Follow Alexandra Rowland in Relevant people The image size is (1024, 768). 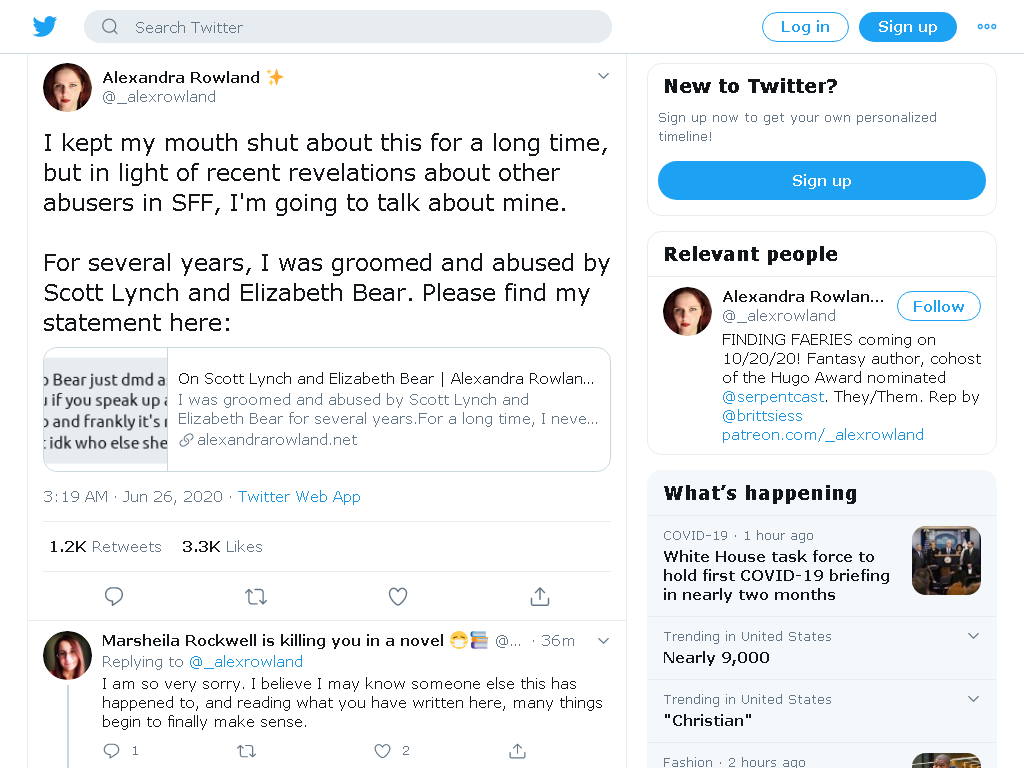(x=938, y=306)
